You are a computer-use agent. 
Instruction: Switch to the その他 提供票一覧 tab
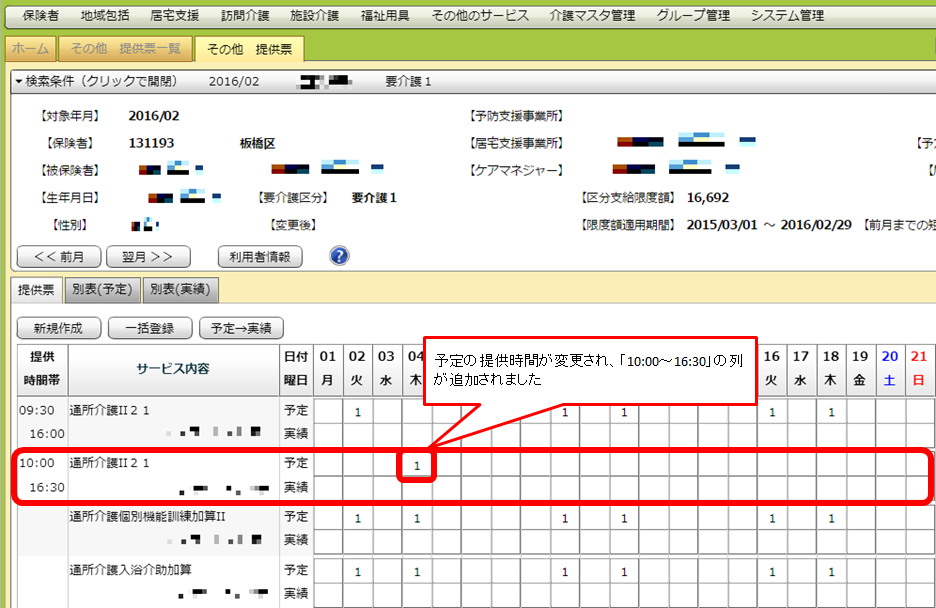click(125, 49)
